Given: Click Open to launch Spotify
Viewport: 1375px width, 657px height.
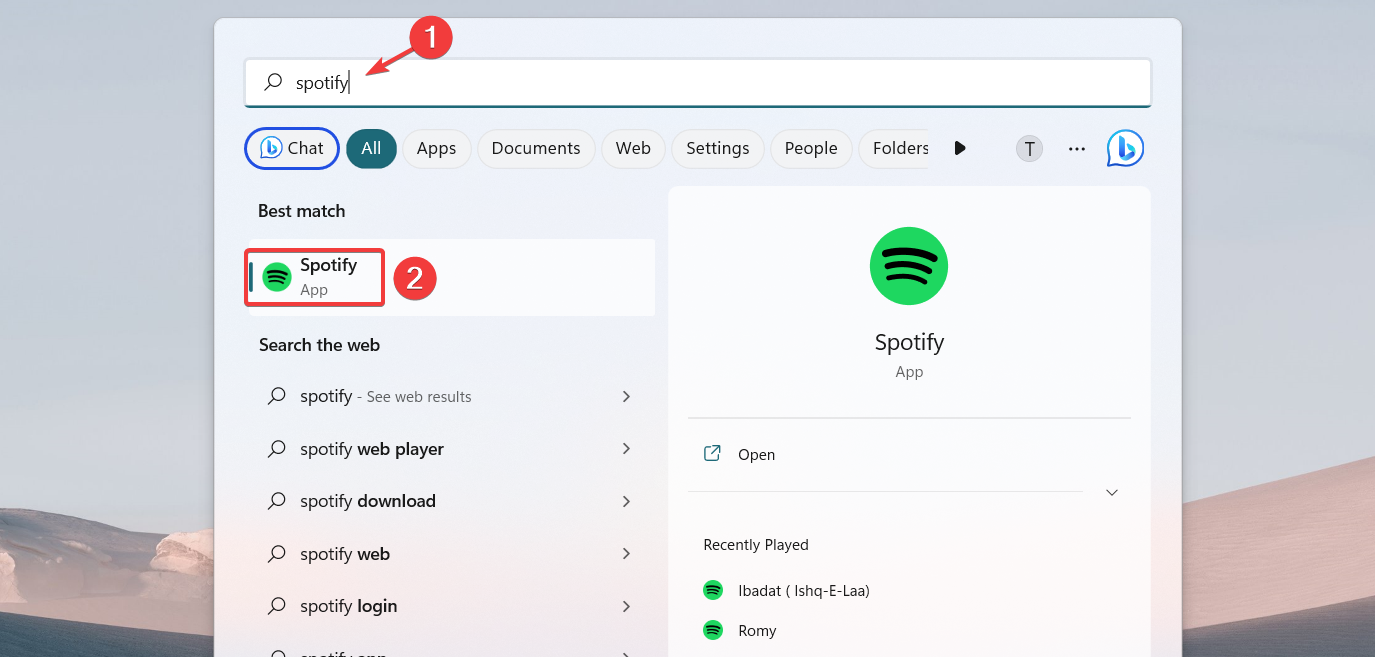Looking at the screenshot, I should point(755,454).
